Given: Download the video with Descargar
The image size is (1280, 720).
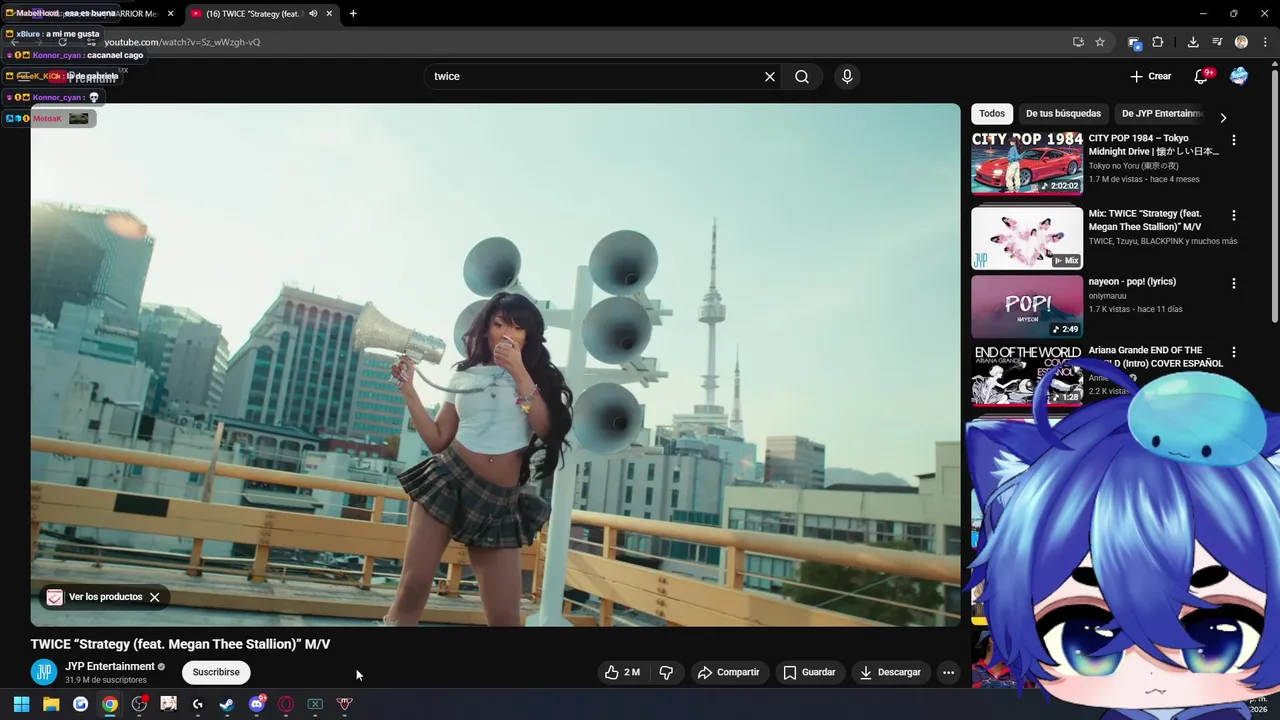Looking at the screenshot, I should [890, 672].
